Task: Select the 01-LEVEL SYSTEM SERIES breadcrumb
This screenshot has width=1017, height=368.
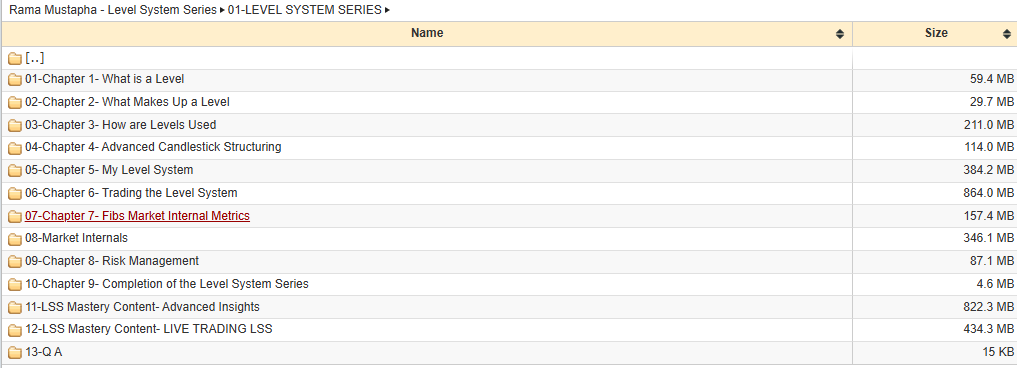Action: pyautogui.click(x=305, y=10)
